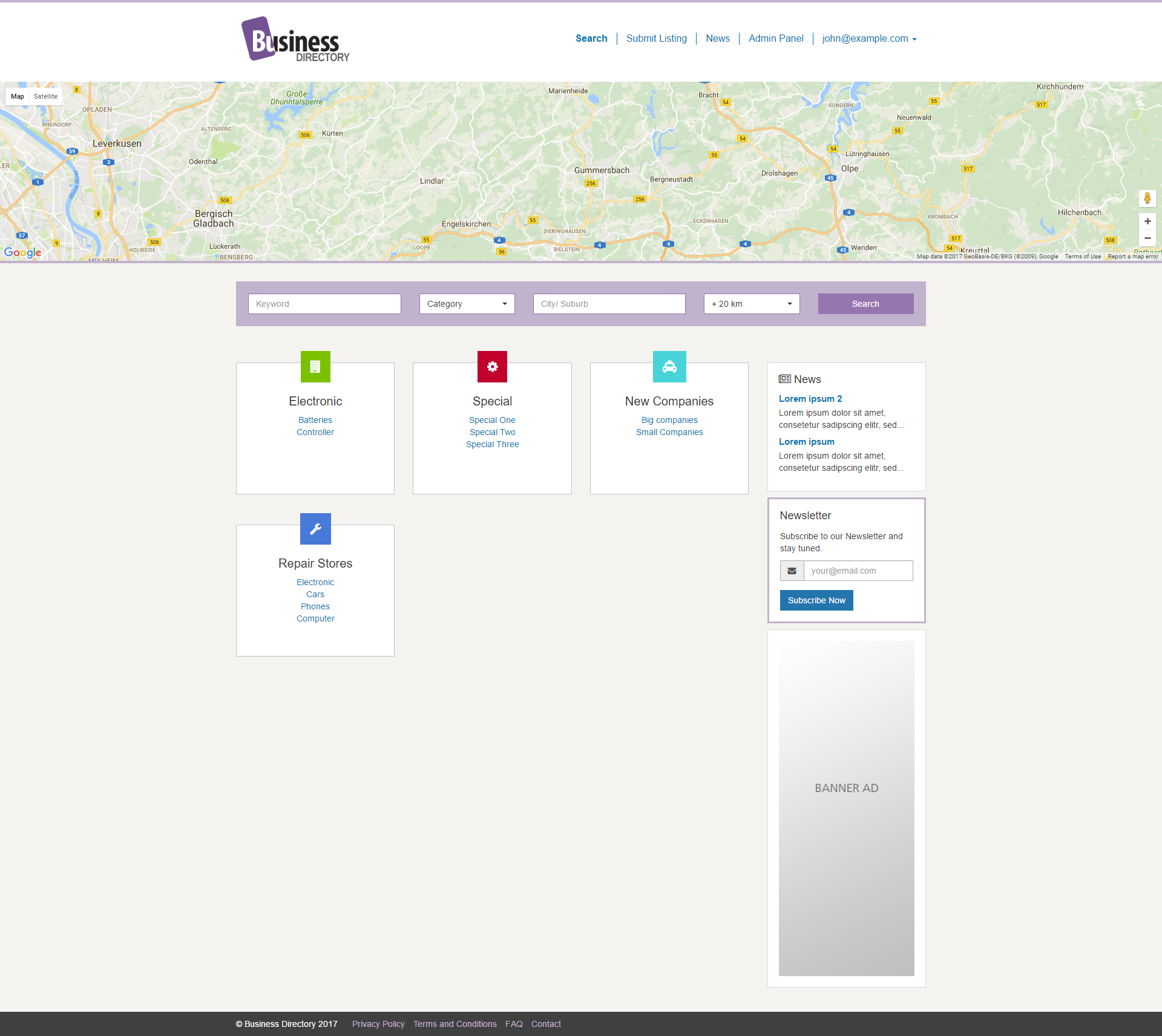The width and height of the screenshot is (1162, 1036).
Task: Open the Special Two link
Action: [x=492, y=432]
